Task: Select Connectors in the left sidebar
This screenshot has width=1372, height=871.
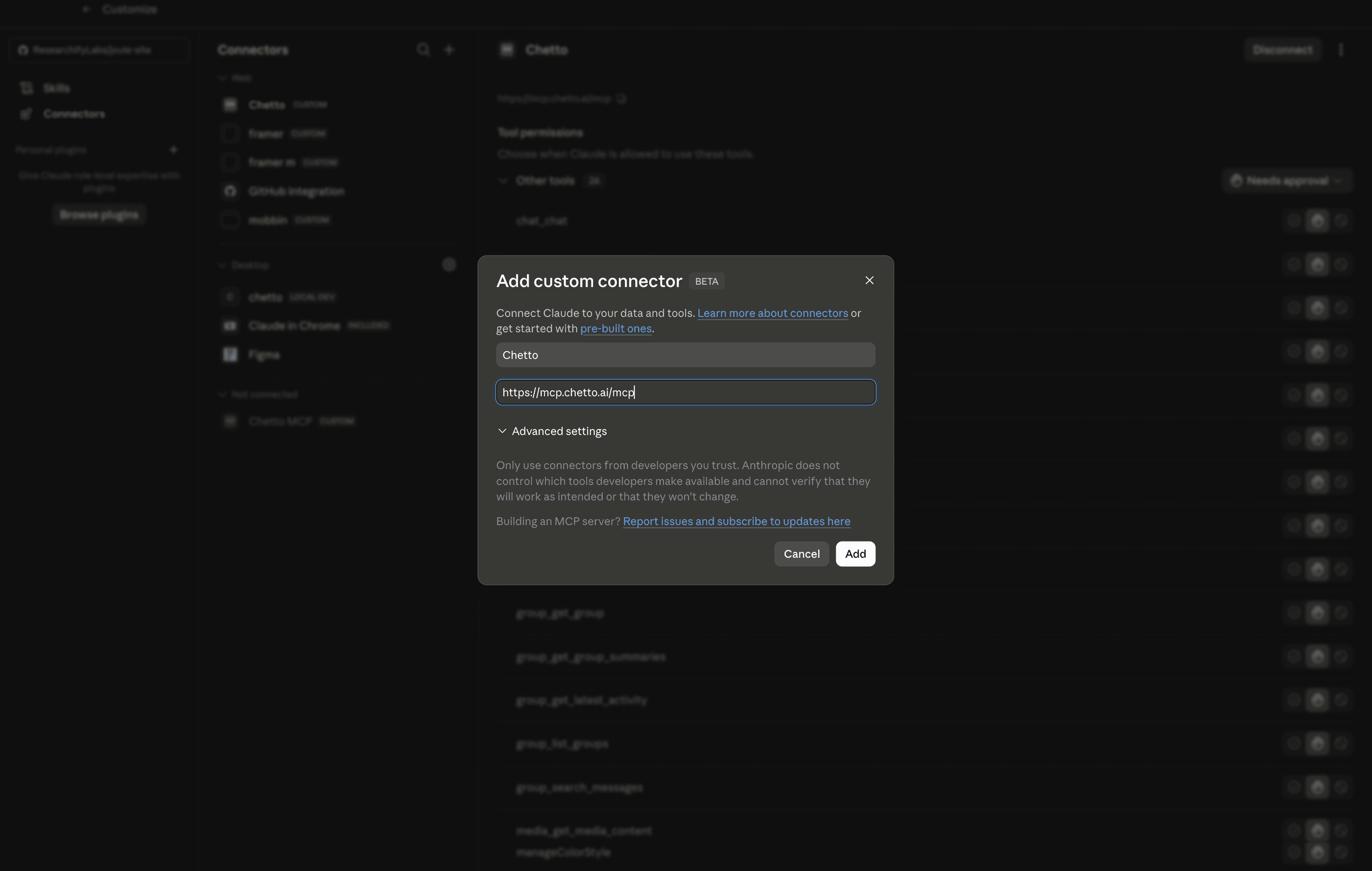Action: tap(73, 114)
